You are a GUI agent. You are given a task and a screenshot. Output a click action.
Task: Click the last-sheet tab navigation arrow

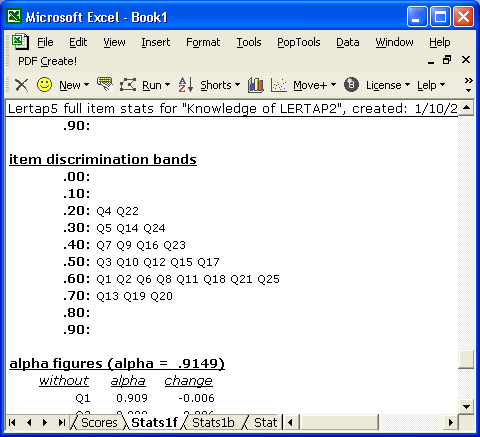(x=61, y=423)
